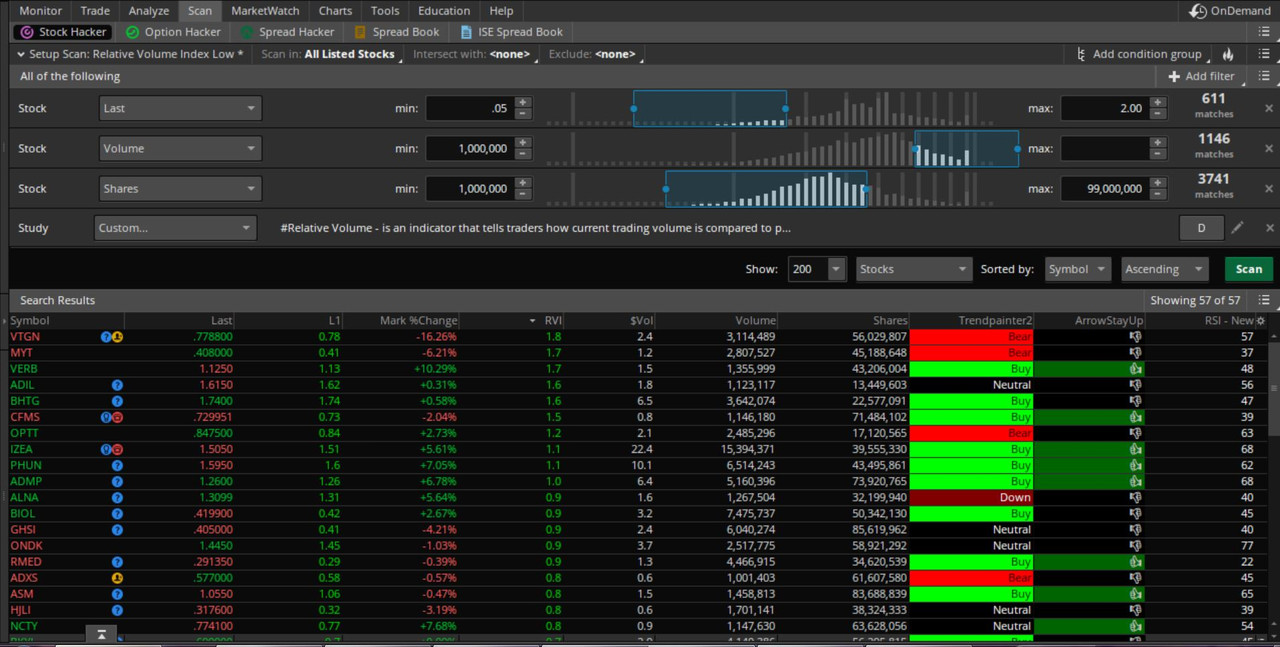The width and height of the screenshot is (1280, 647).
Task: Open the Spread Hacker subtab
Action: point(285,32)
